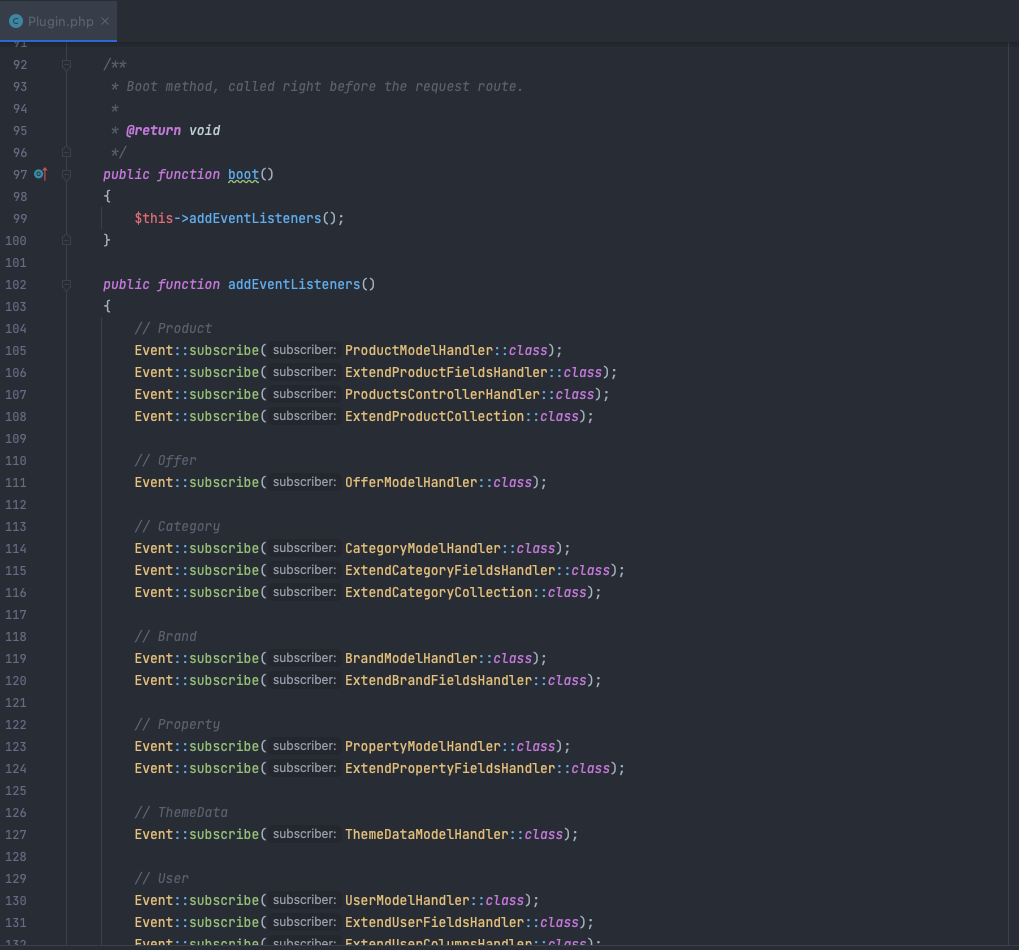Click the PHP class icon on the Plugin.php tab

pyautogui.click(x=15, y=21)
